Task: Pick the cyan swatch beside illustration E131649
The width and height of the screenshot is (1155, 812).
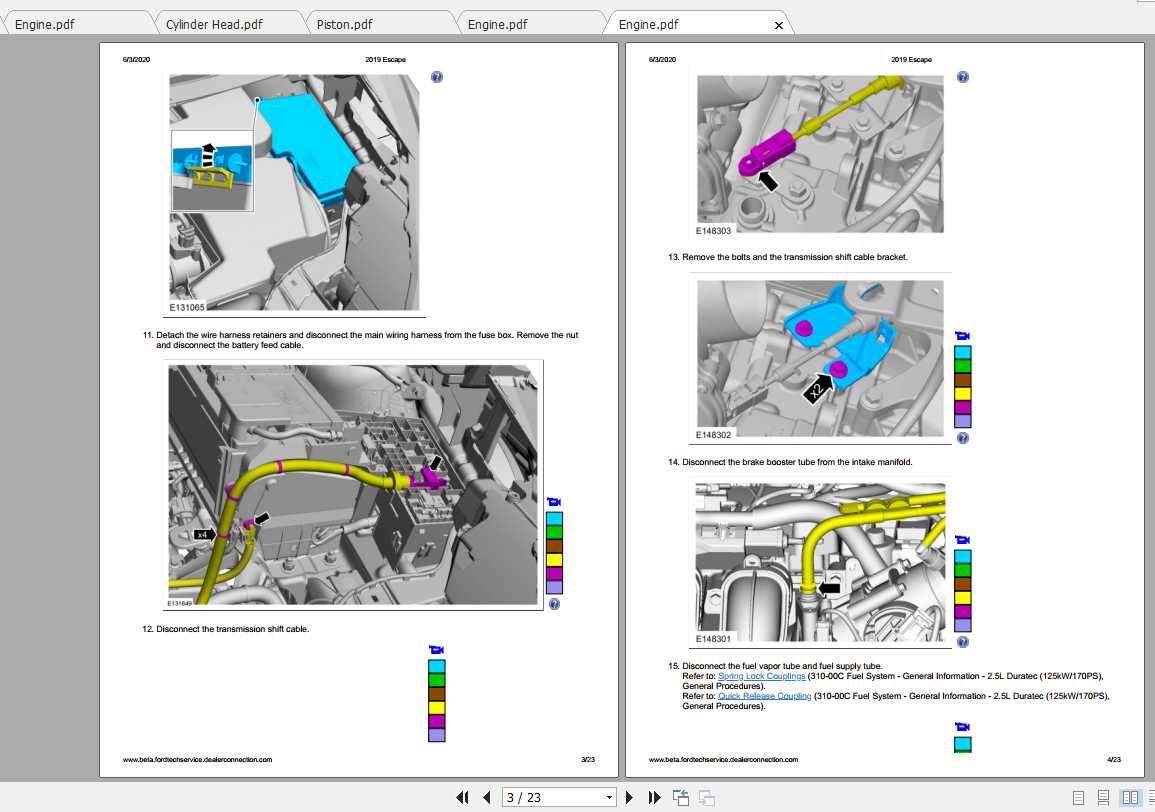Action: coord(555,519)
